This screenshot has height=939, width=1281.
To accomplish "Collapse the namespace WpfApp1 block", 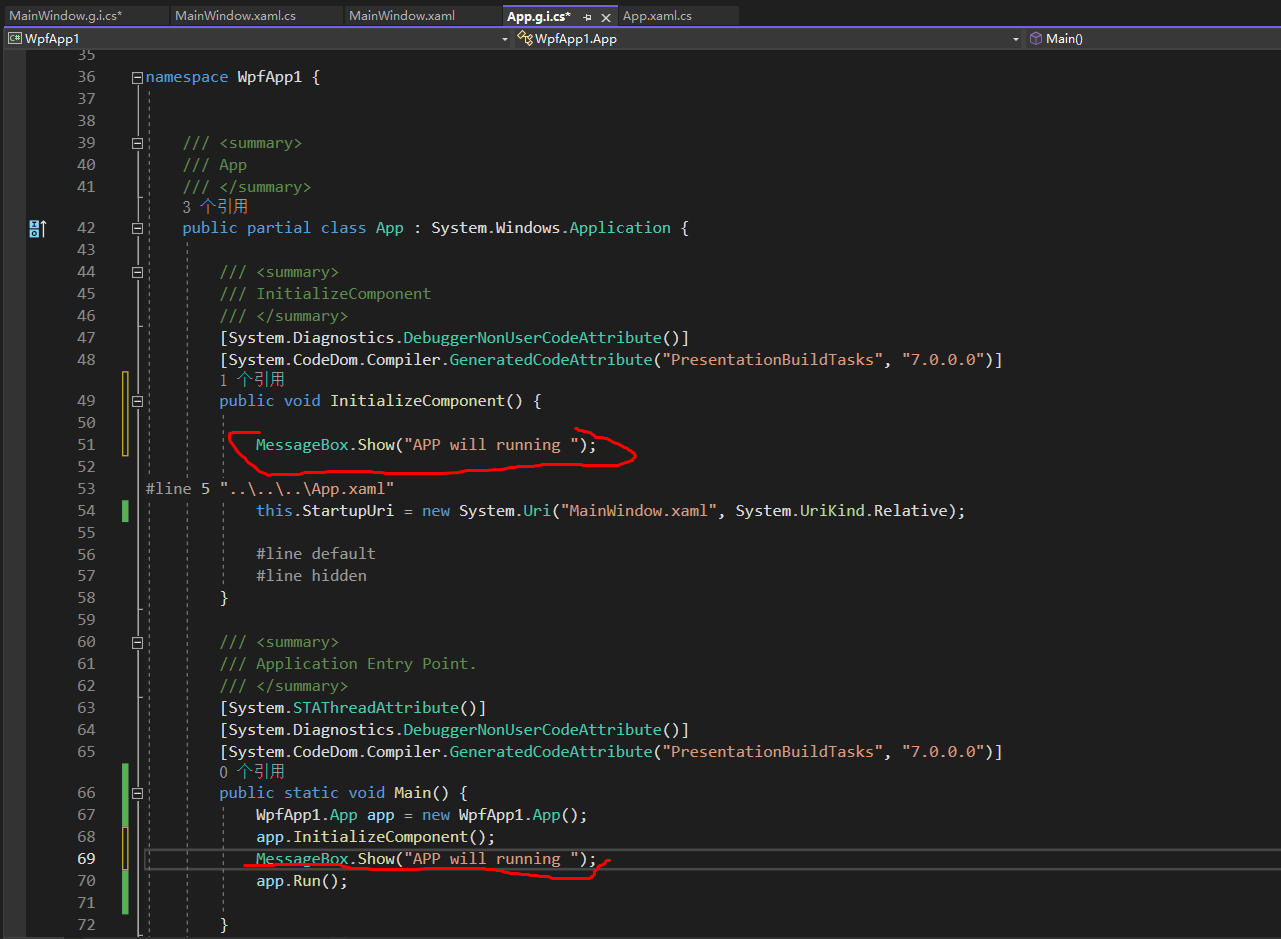I will [137, 77].
